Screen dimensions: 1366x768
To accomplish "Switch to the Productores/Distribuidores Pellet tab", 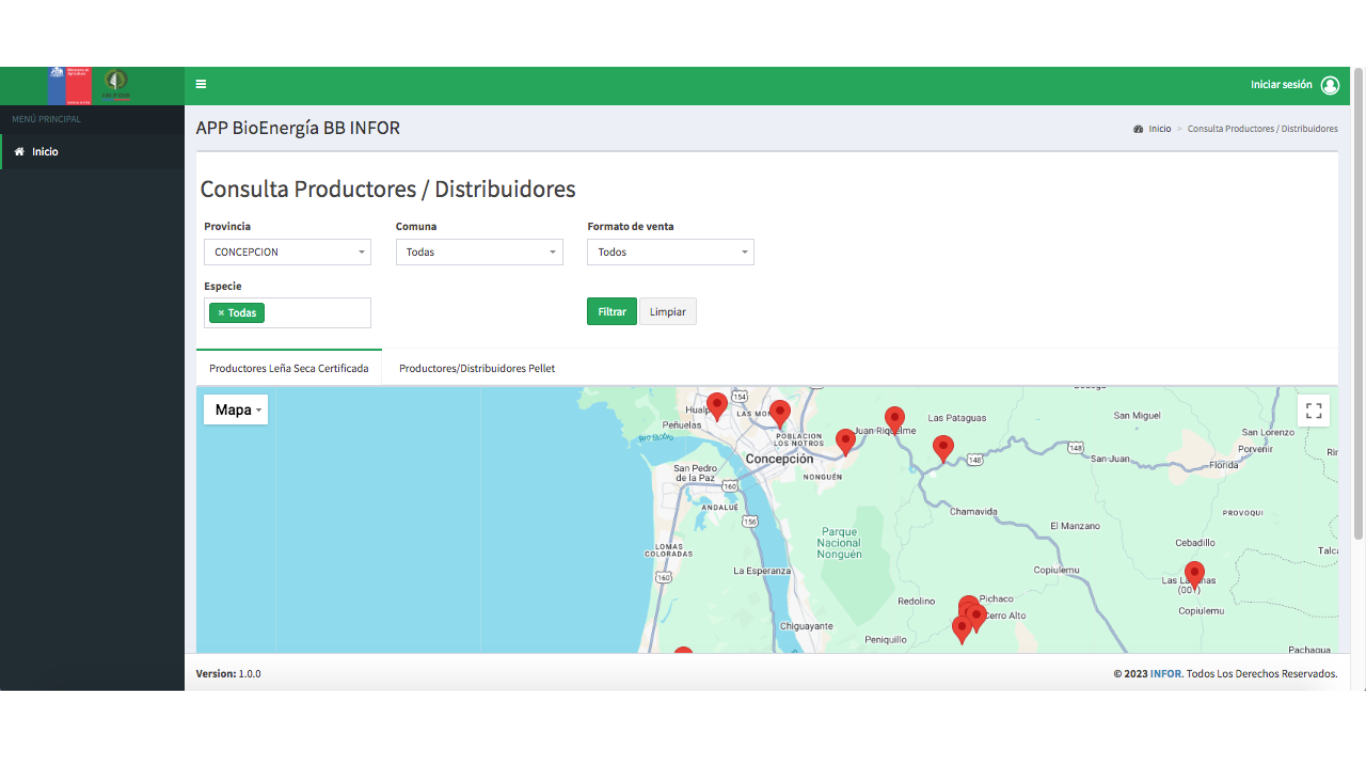I will (477, 368).
